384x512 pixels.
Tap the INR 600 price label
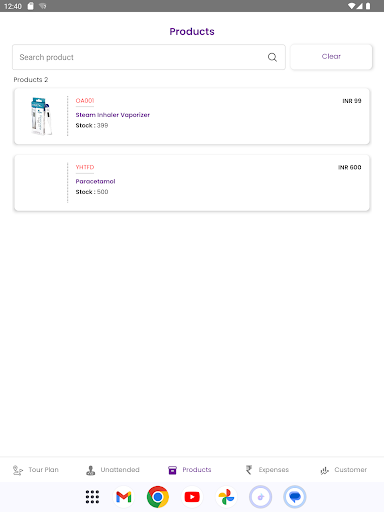coord(350,167)
